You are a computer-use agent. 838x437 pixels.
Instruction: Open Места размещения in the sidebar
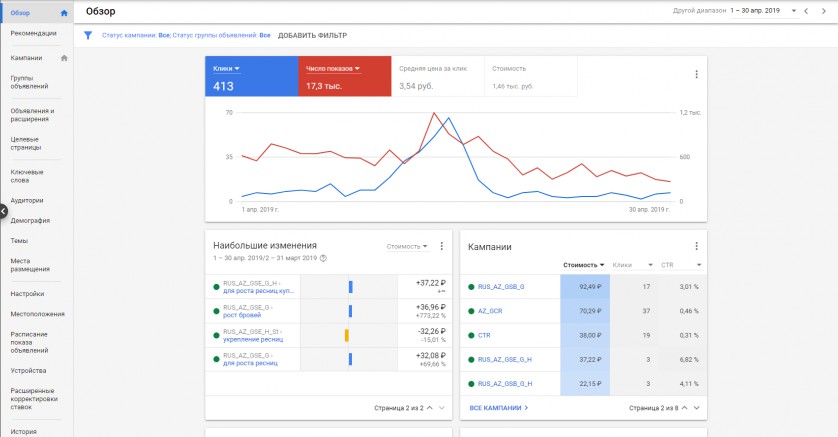[x=30, y=265]
